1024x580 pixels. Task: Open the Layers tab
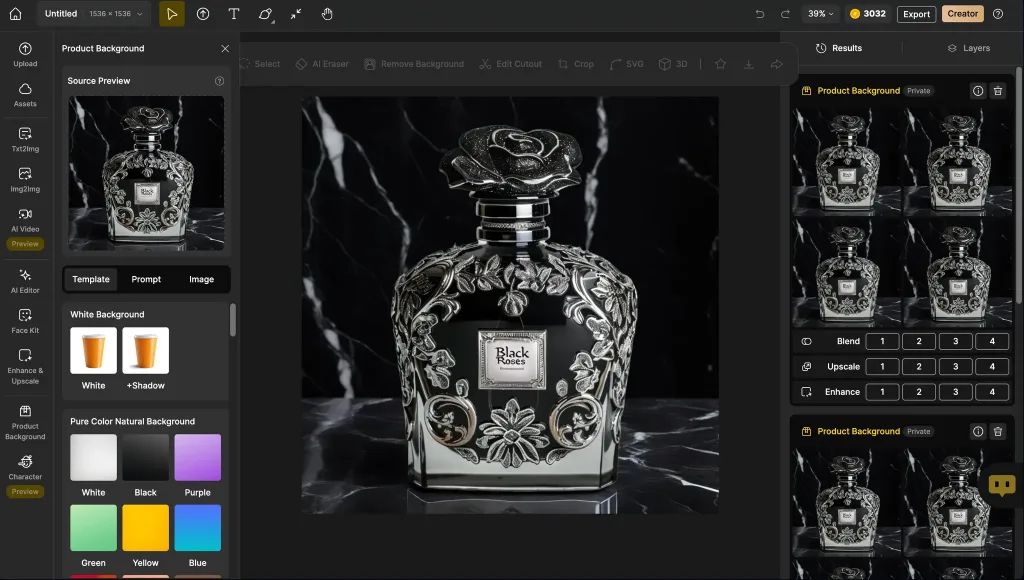pos(968,48)
